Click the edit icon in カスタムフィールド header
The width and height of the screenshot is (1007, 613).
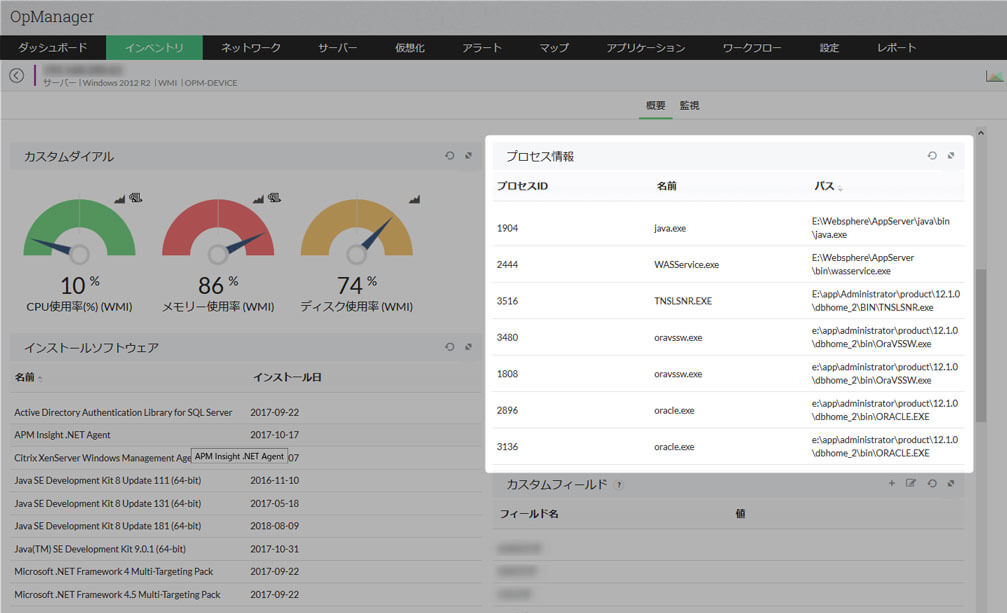(x=911, y=484)
